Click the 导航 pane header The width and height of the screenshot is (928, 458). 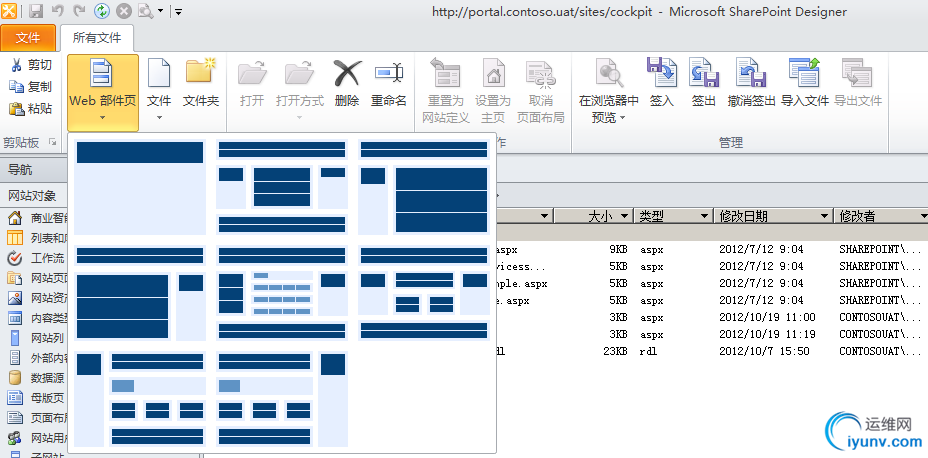(34, 170)
